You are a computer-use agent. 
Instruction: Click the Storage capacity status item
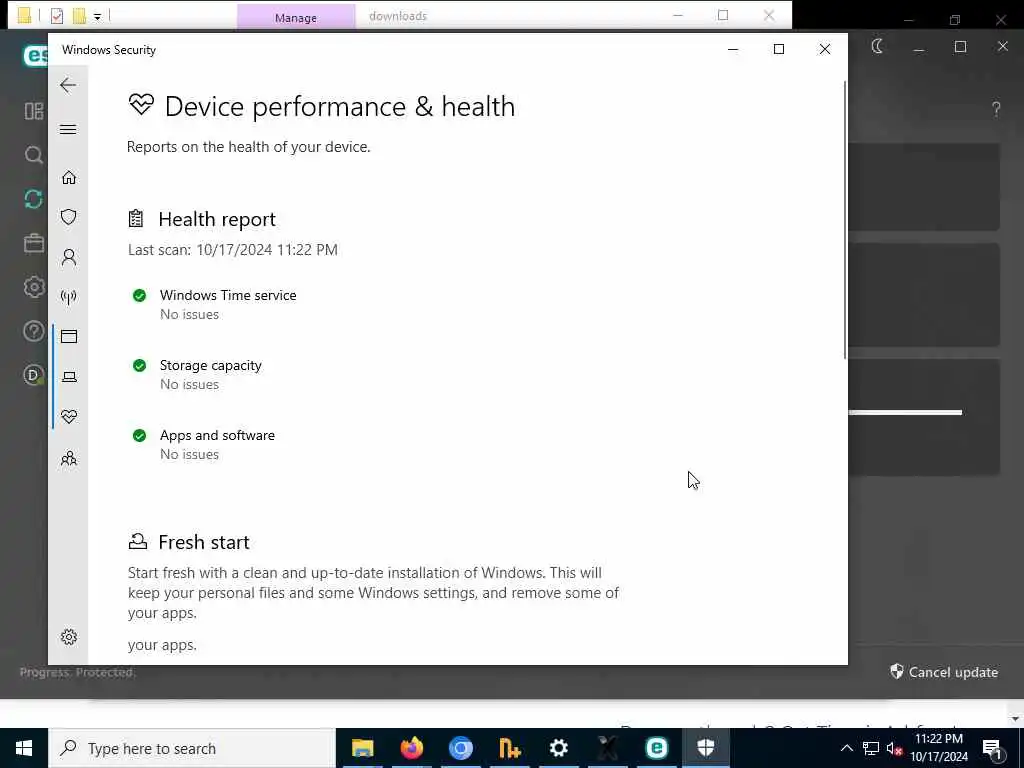click(197, 374)
